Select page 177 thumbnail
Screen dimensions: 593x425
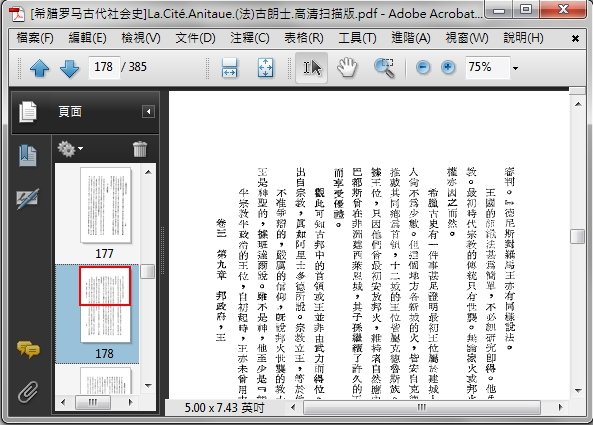coord(106,205)
